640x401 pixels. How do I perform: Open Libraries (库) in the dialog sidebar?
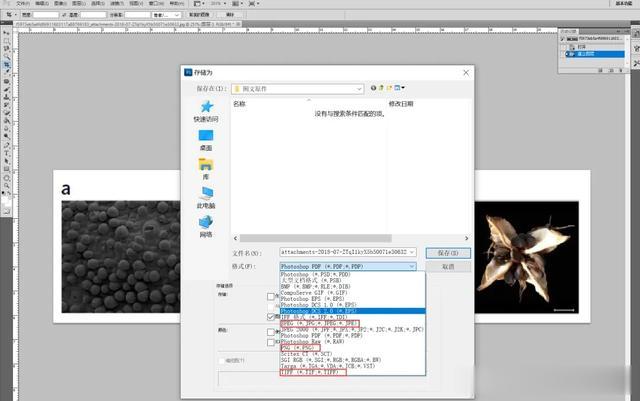coord(206,169)
